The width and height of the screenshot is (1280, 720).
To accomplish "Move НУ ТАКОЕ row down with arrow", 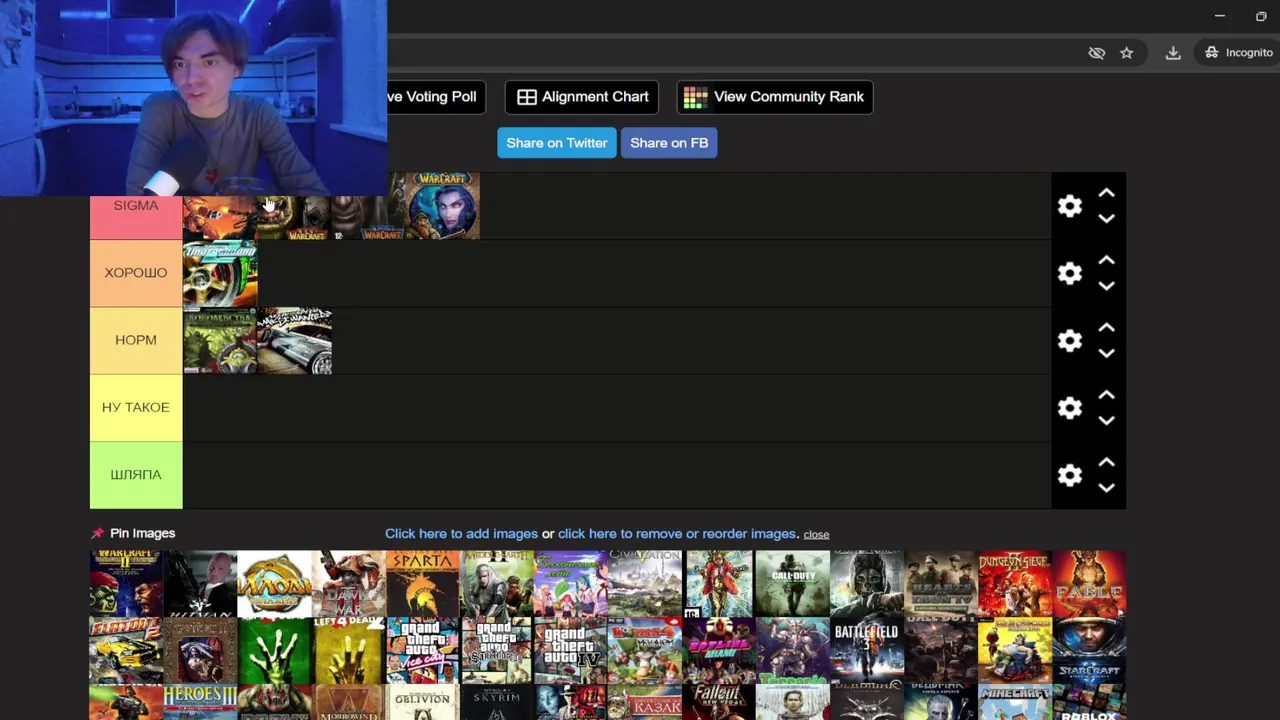I will click(1106, 420).
